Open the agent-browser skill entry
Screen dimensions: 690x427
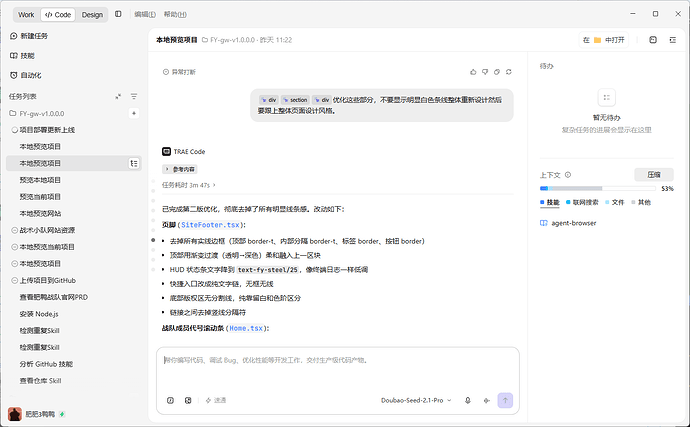[x=568, y=223]
